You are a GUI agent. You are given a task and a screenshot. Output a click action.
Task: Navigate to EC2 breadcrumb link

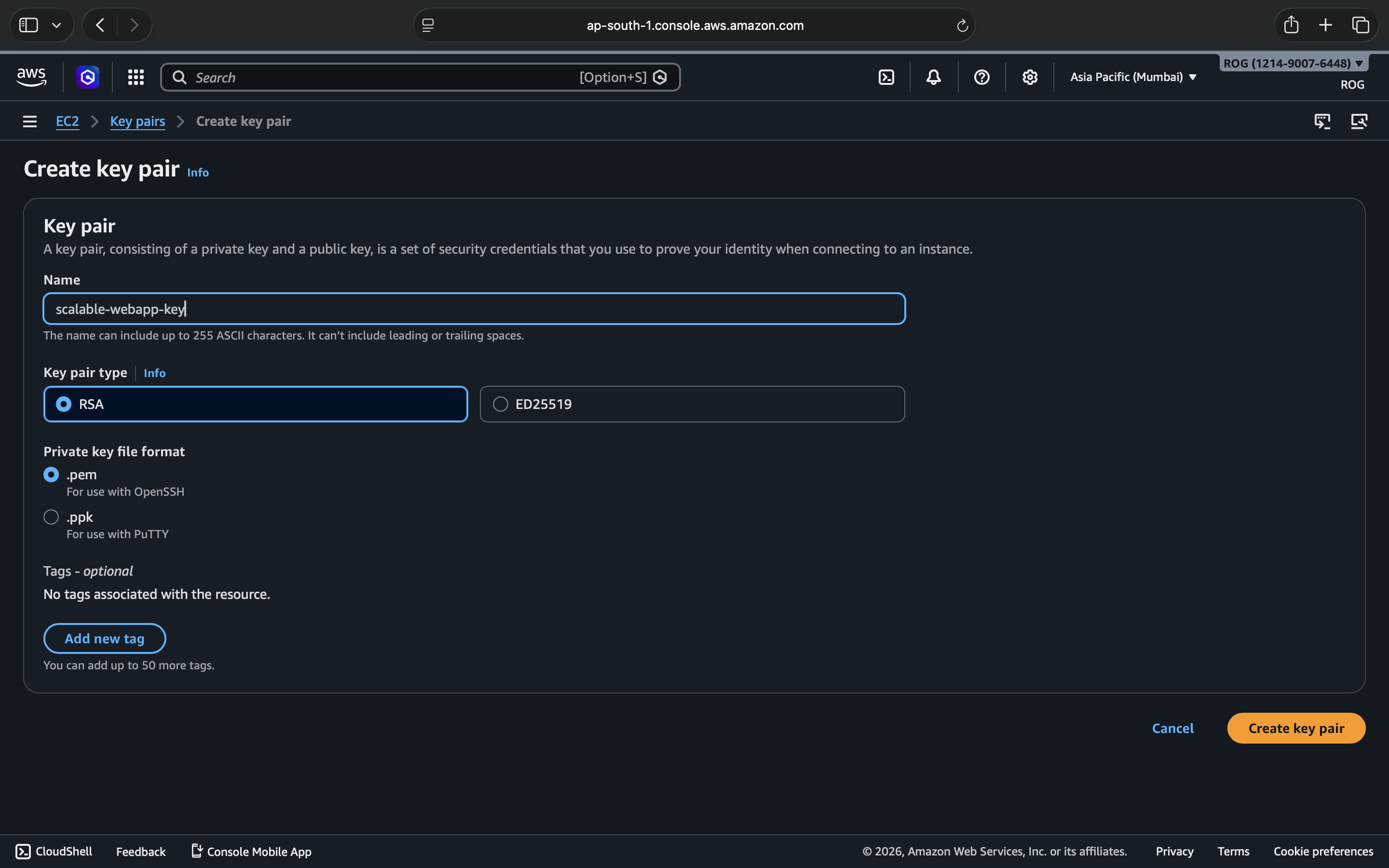pyautogui.click(x=67, y=121)
